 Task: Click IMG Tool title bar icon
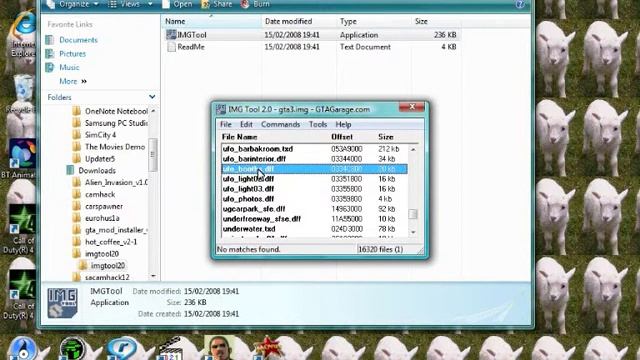click(x=221, y=109)
